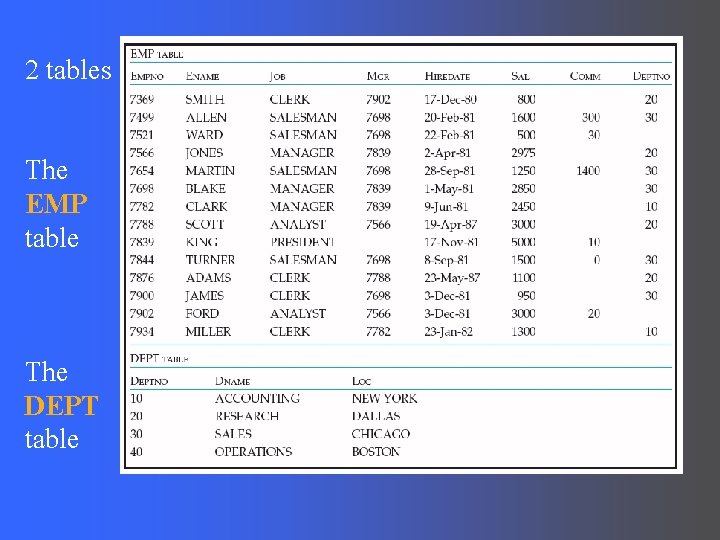Click salary value 800
Viewport: 720px width, 540px height.
click(526, 100)
